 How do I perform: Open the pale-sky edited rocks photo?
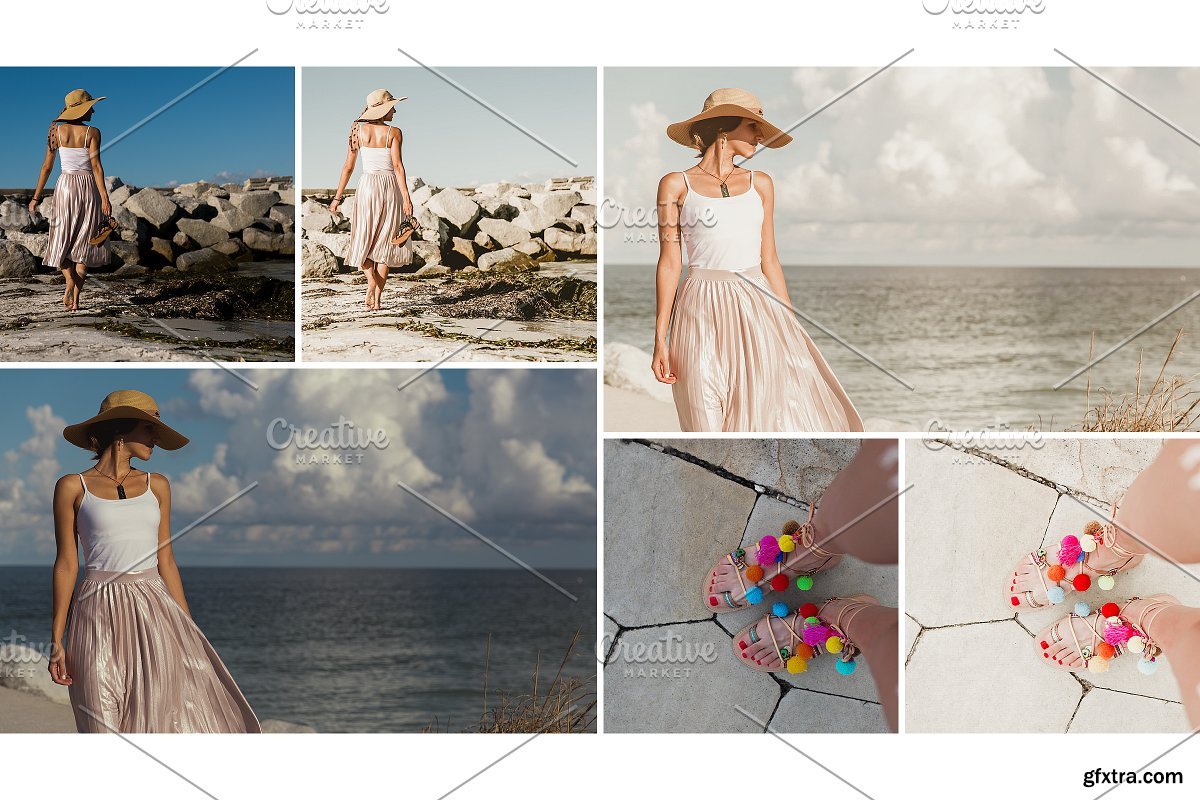pos(449,213)
